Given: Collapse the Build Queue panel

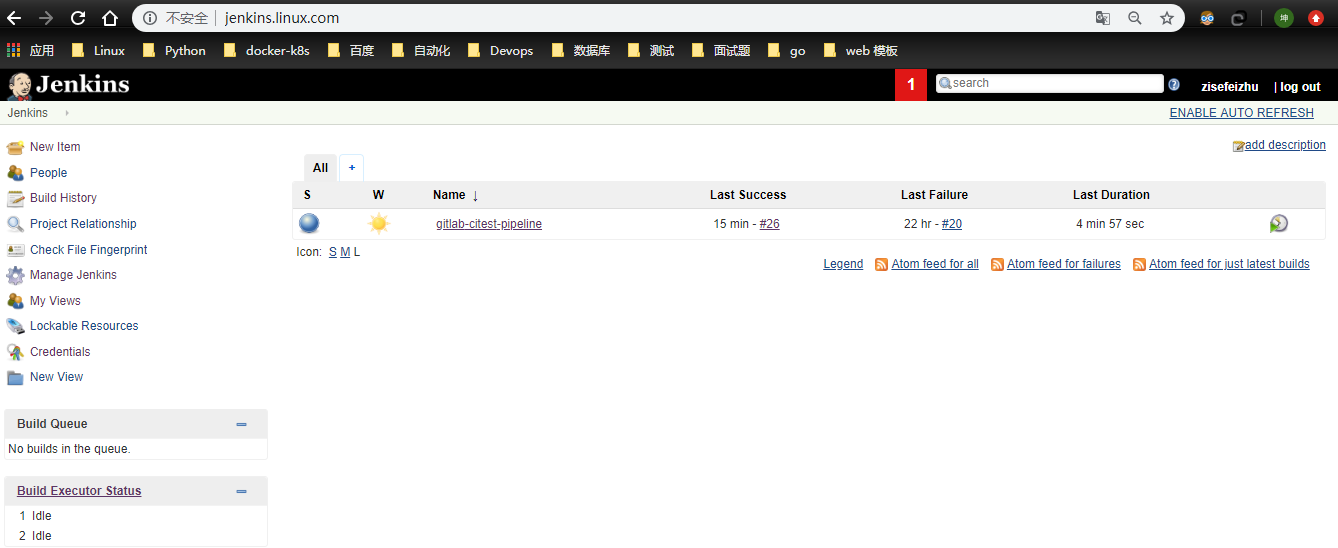Looking at the screenshot, I should (241, 424).
